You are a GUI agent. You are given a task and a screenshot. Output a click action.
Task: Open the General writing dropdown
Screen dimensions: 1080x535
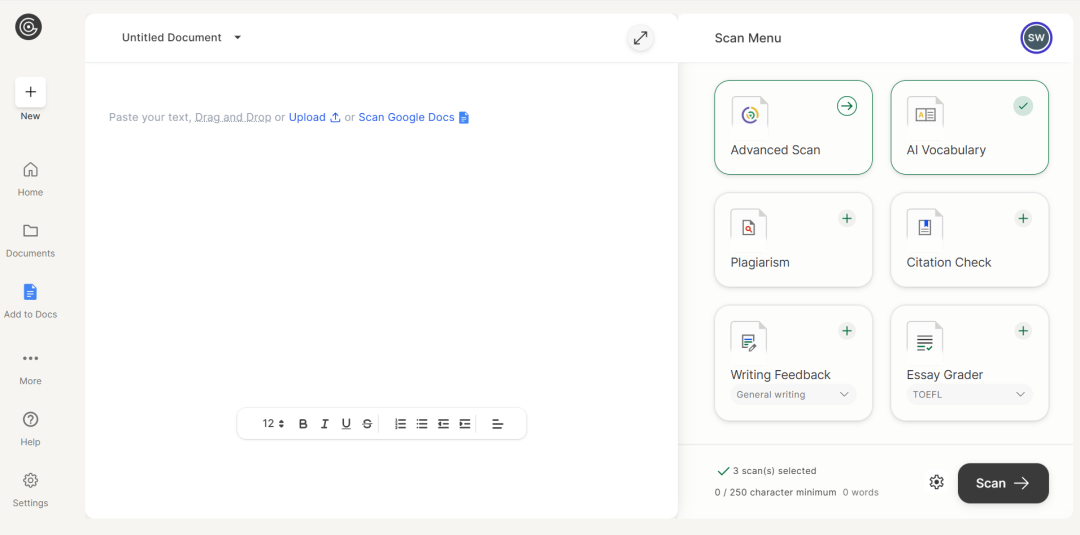pos(793,395)
